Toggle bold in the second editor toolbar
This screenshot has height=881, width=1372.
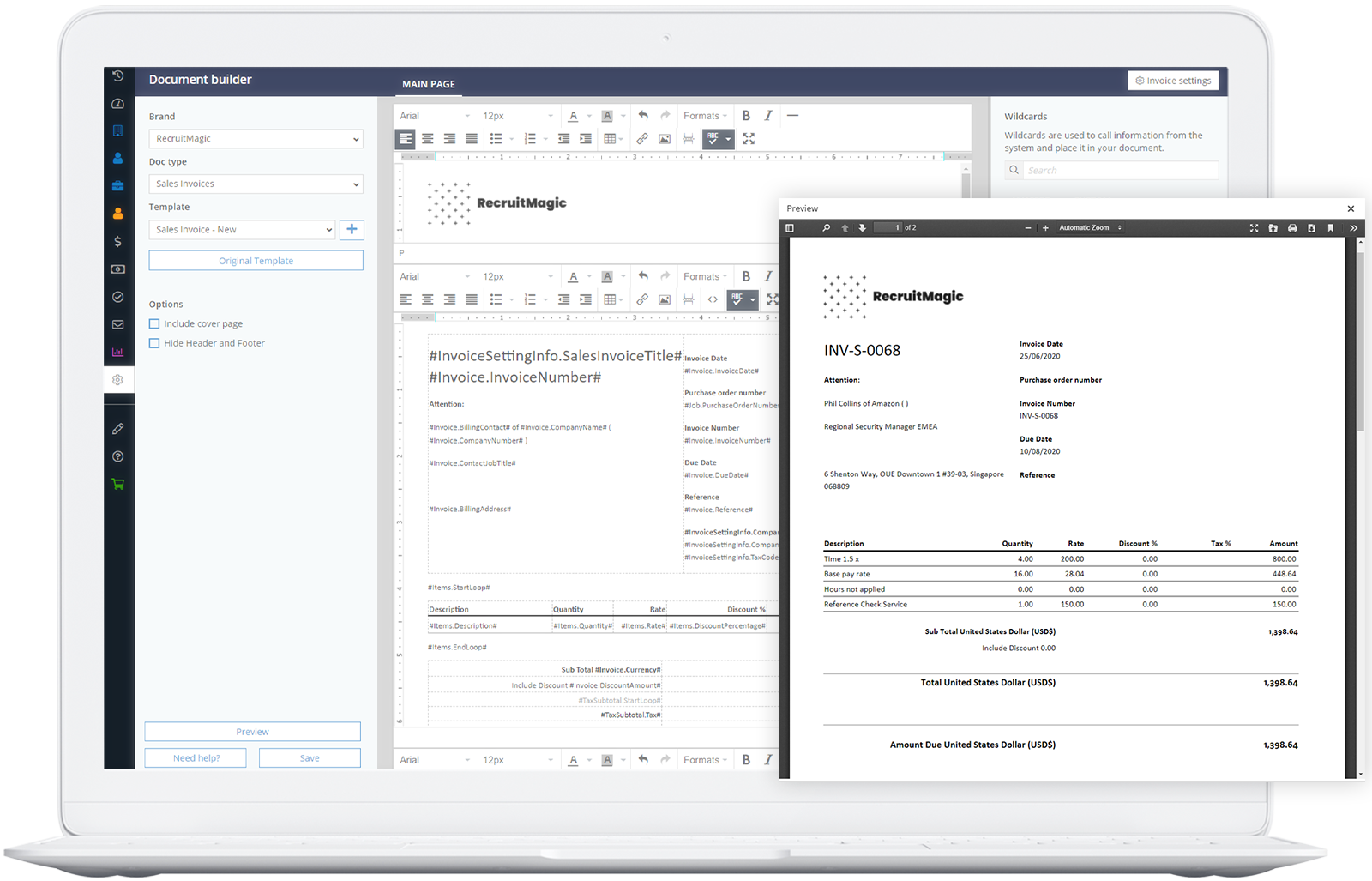click(746, 277)
